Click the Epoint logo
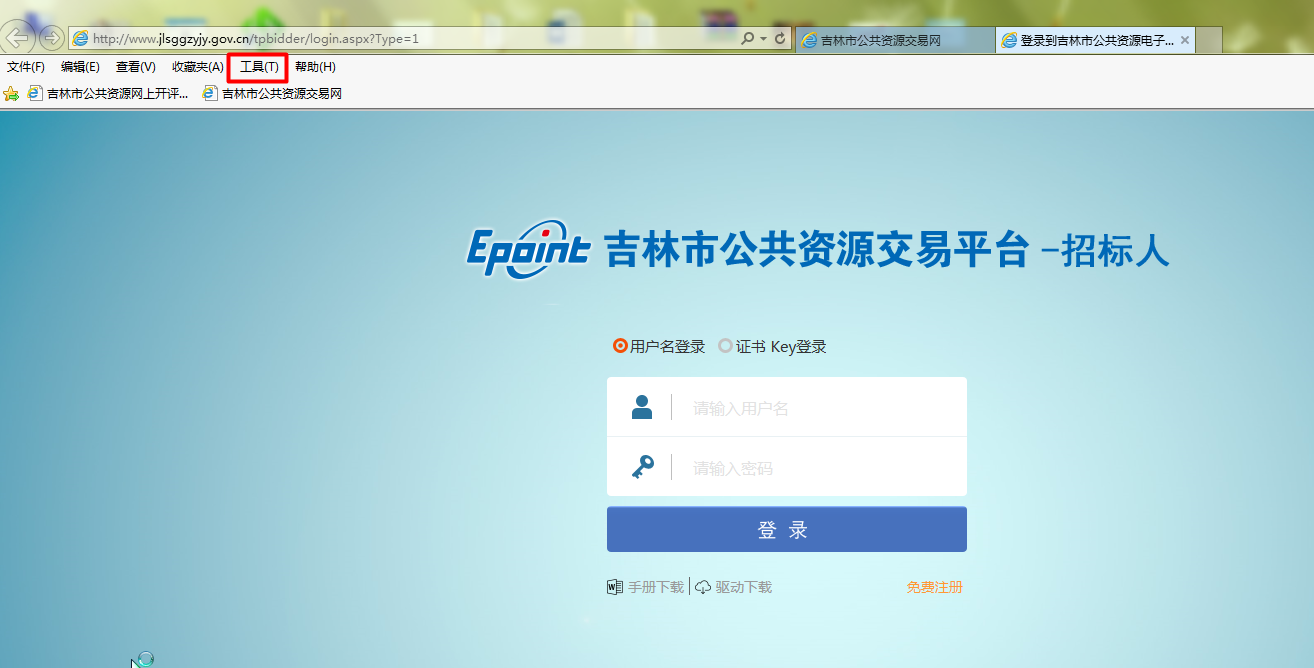 pyautogui.click(x=528, y=248)
